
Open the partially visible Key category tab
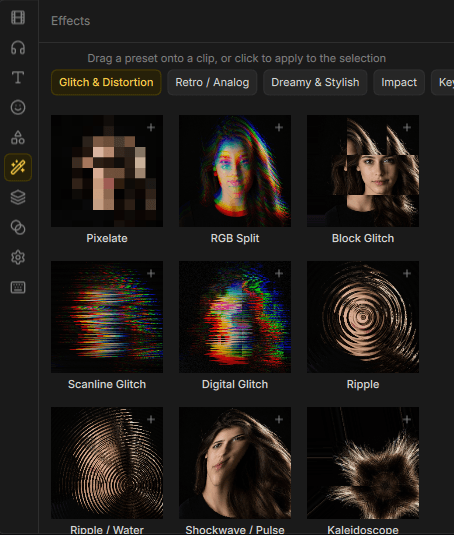pyautogui.click(x=443, y=82)
